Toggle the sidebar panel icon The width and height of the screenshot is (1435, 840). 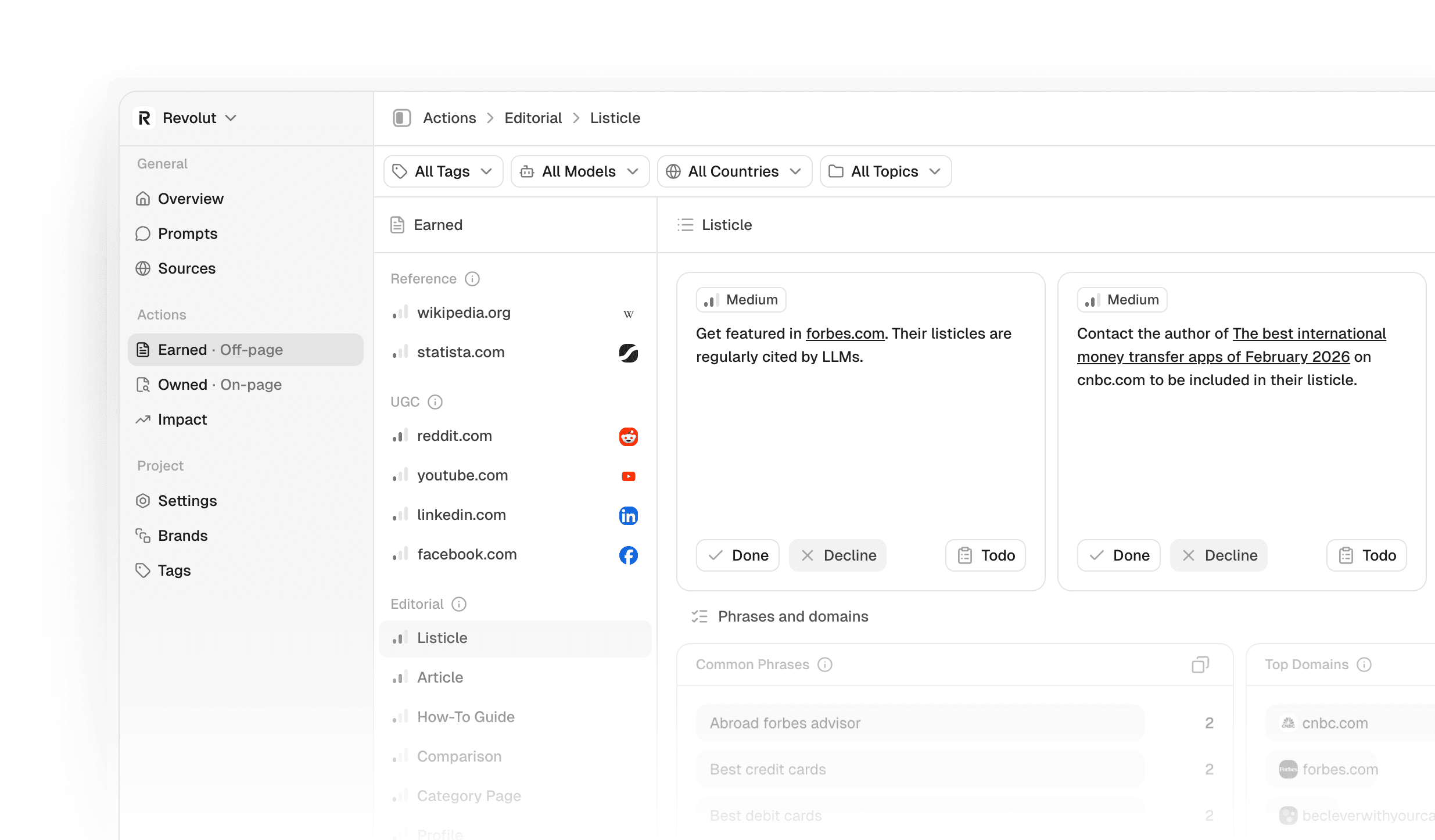401,118
